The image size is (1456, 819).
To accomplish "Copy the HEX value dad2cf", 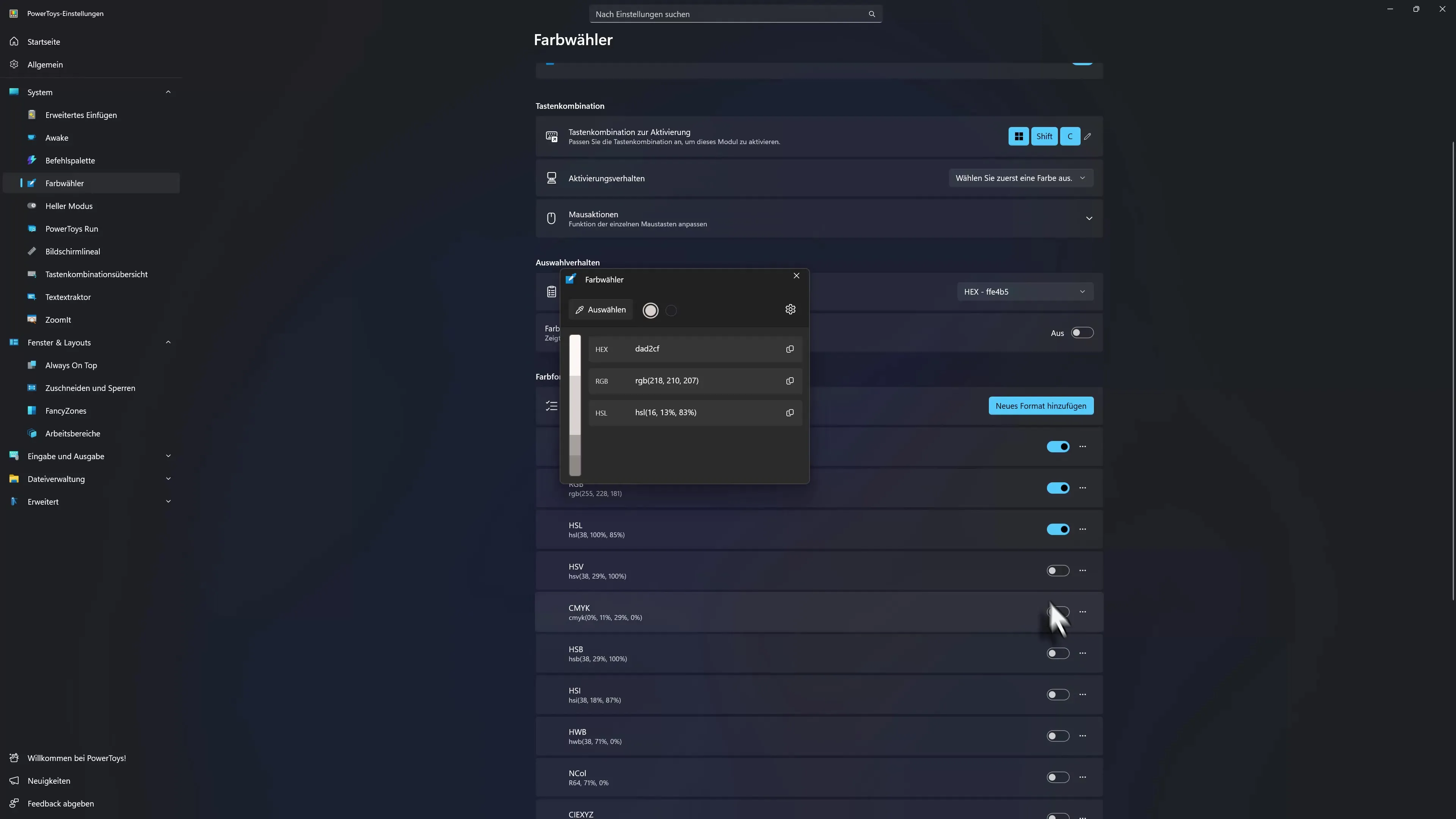I will pyautogui.click(x=789, y=349).
